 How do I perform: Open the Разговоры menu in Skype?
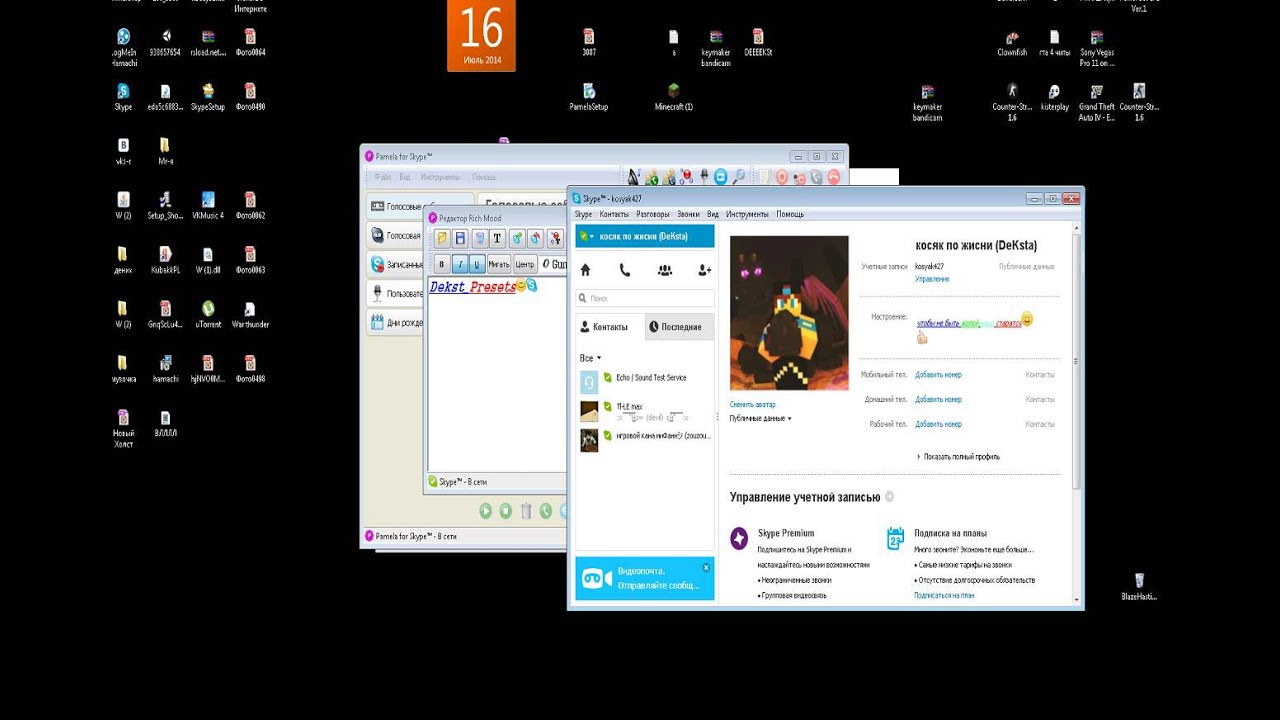(x=653, y=214)
